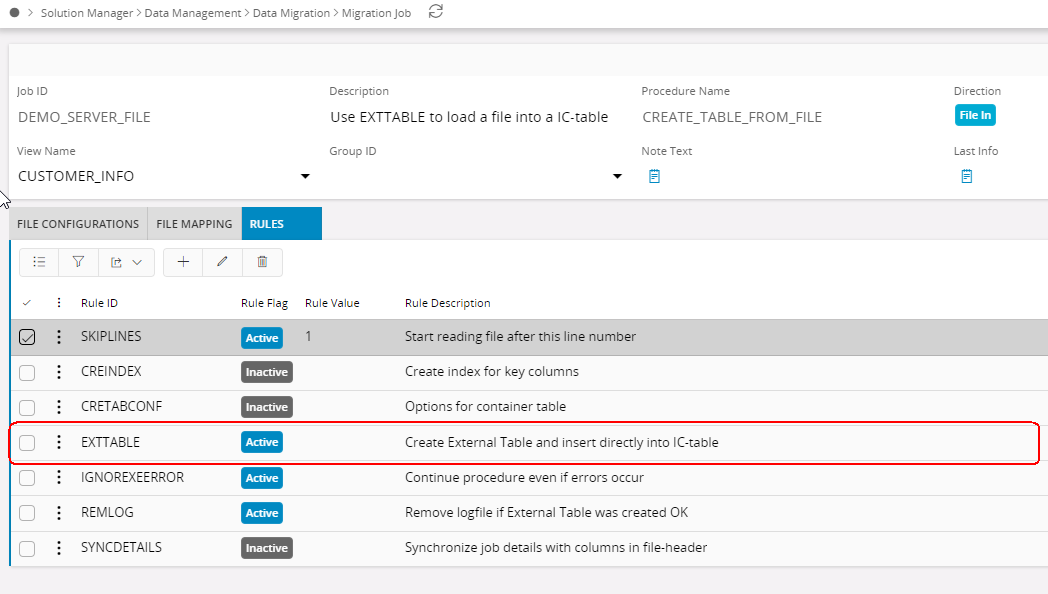The height and width of the screenshot is (594, 1048).
Task: Switch to the File Mapping tab
Action: (194, 224)
